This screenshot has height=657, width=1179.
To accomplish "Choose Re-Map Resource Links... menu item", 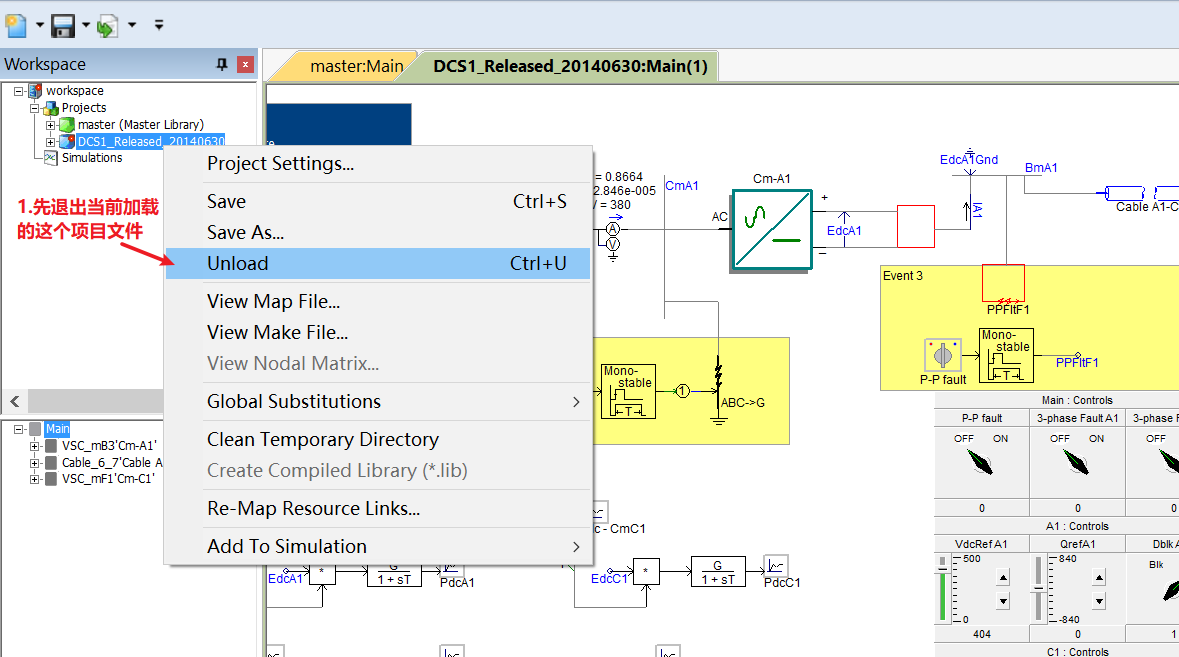I will [x=377, y=509].
